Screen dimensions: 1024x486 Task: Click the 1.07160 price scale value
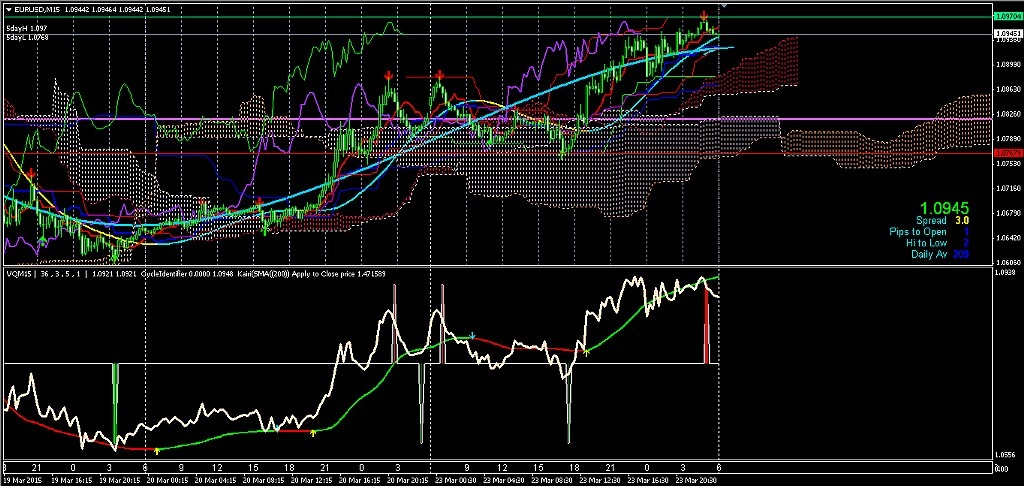click(1008, 188)
